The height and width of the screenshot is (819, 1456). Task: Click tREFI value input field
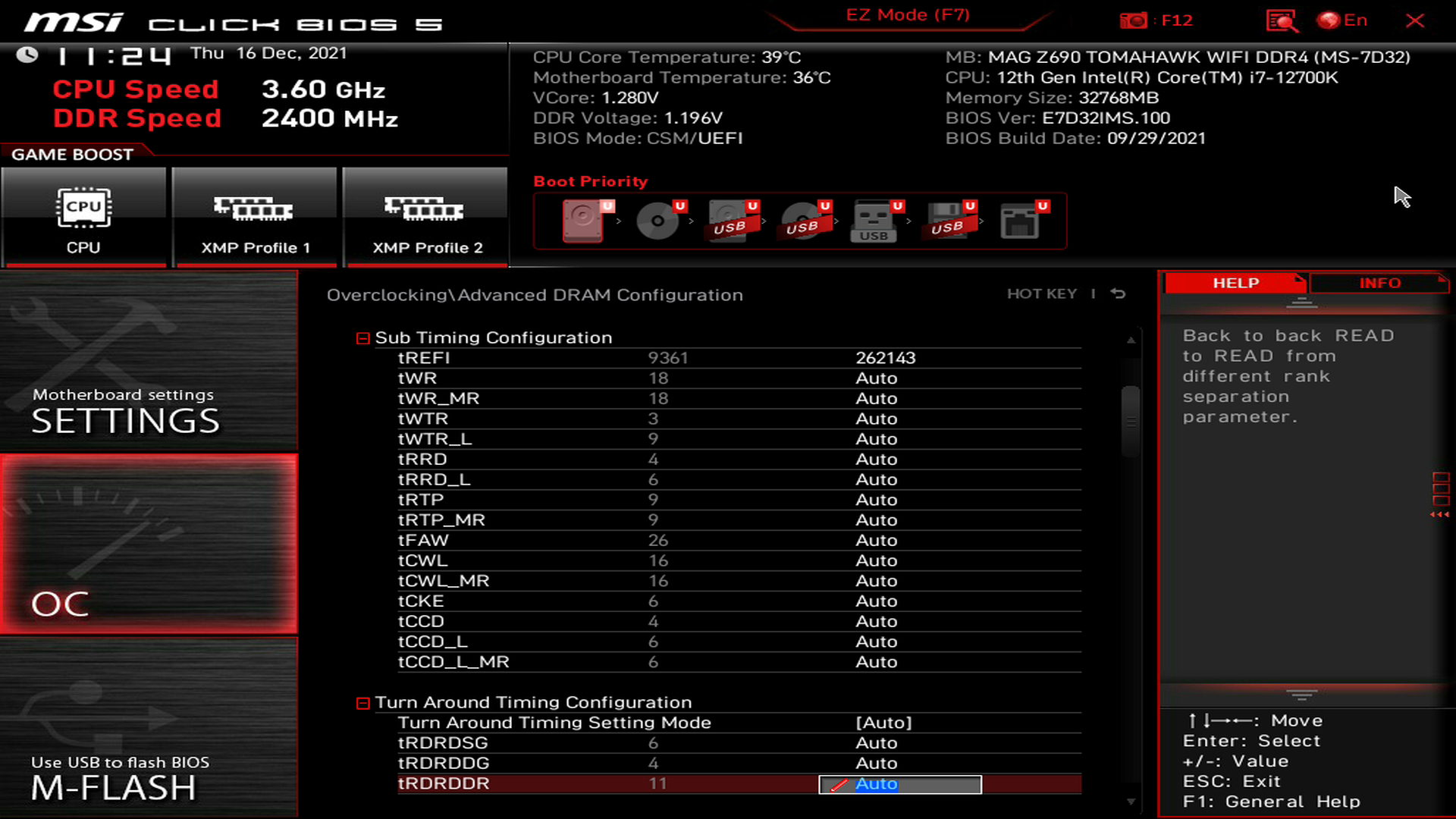[x=885, y=357]
